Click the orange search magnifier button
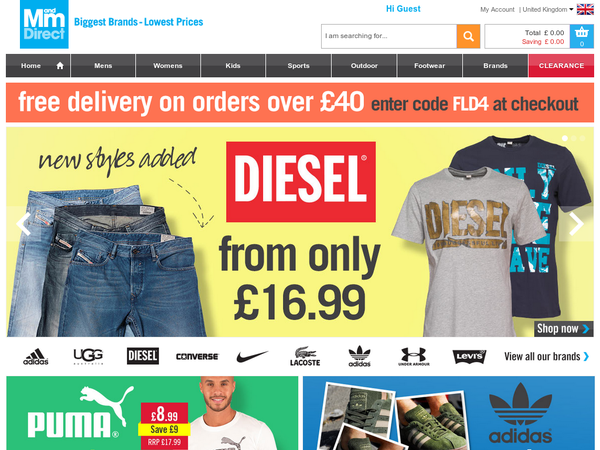 click(468, 36)
